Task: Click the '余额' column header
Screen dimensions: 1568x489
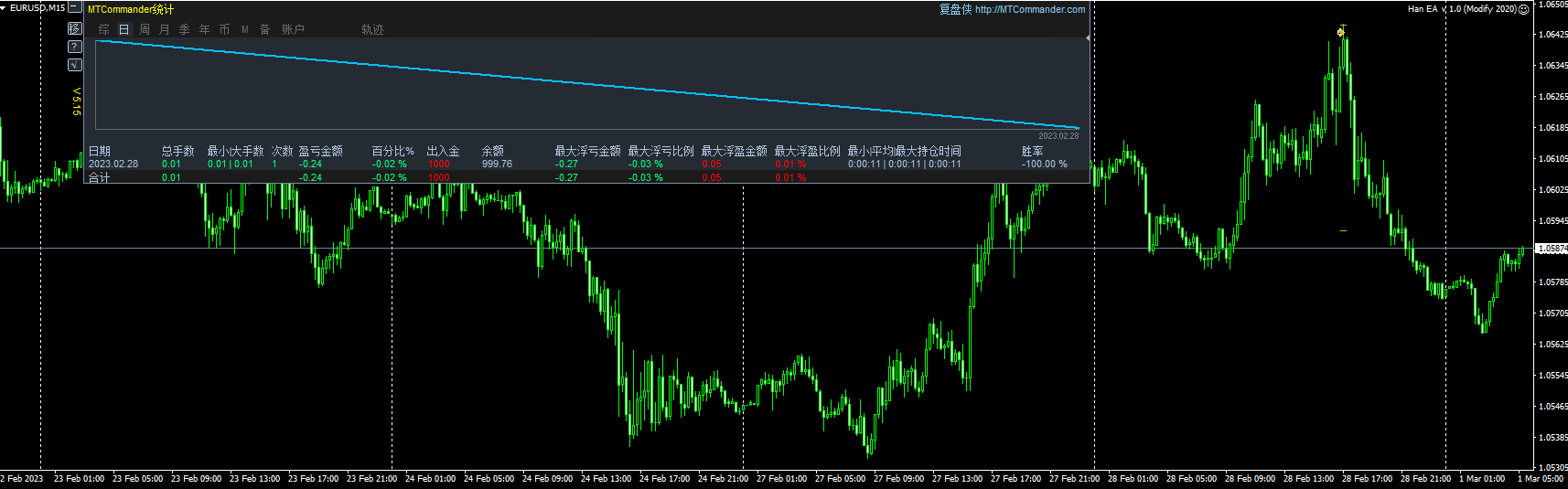Action: click(x=493, y=151)
